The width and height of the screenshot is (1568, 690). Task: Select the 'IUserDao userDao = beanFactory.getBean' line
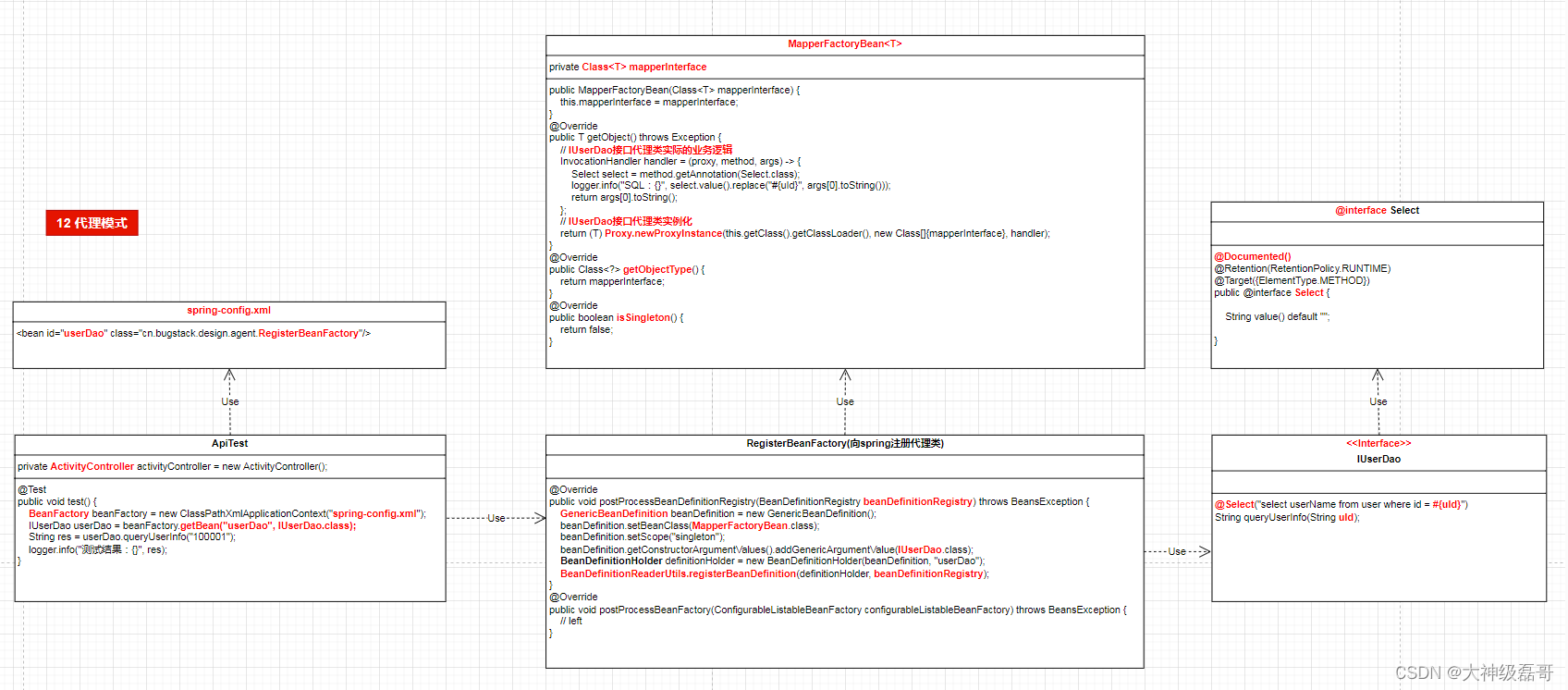tap(192, 526)
